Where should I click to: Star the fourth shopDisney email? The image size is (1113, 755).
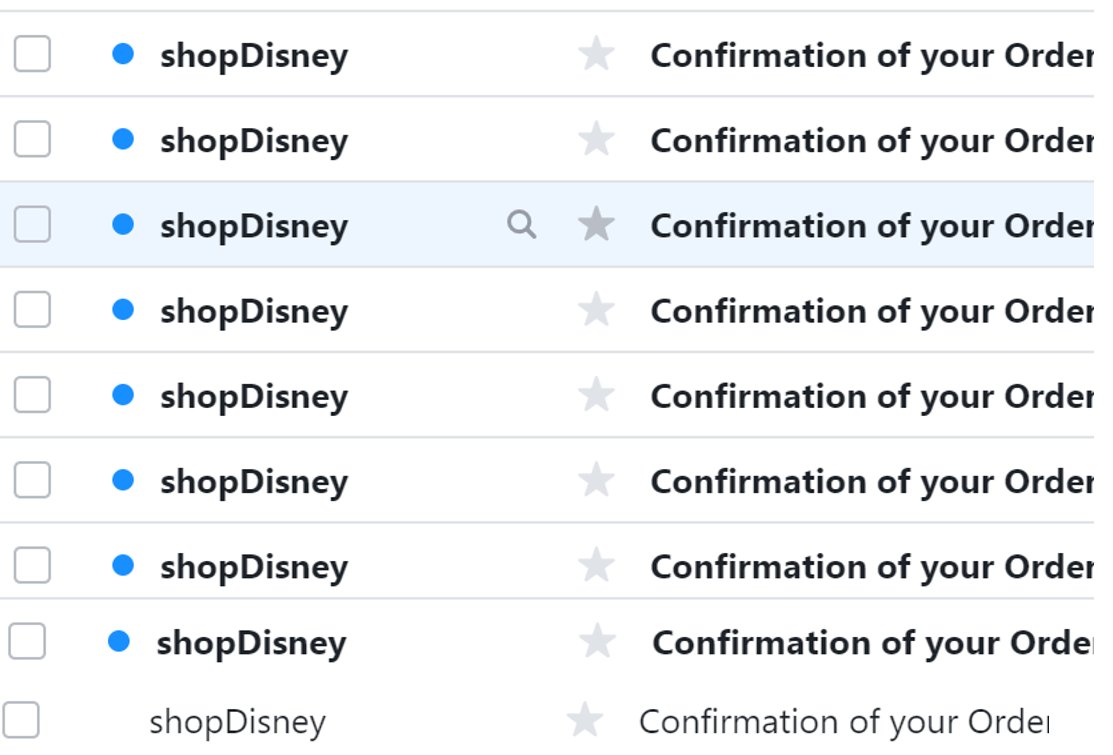596,309
